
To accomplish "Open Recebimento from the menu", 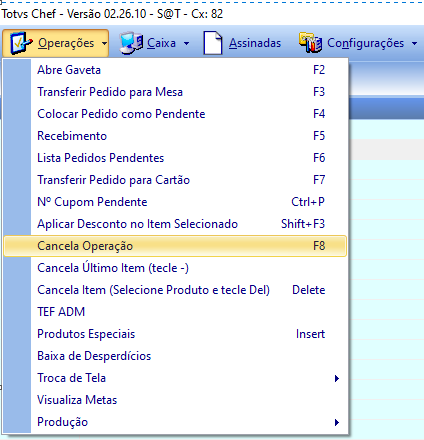I will (x=175, y=136).
